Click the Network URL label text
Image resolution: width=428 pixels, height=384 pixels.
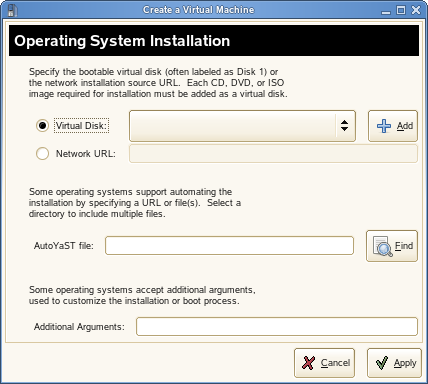click(86, 154)
